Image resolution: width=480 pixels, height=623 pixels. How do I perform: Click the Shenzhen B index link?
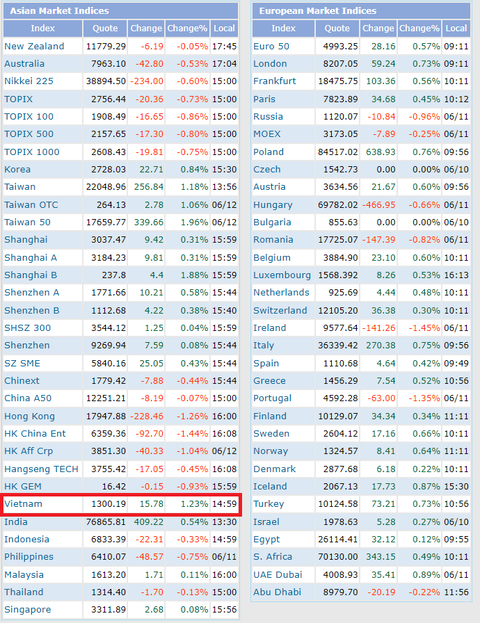click(x=32, y=310)
